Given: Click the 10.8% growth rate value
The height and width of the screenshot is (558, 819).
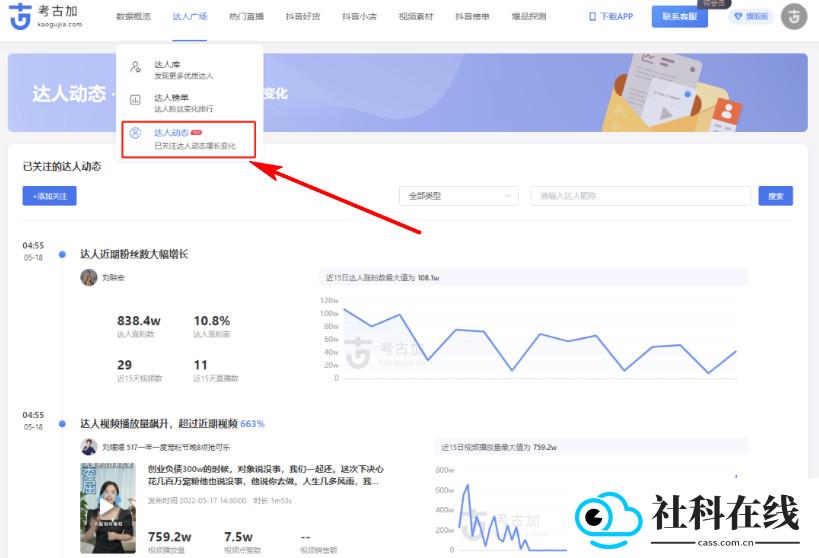Looking at the screenshot, I should click(212, 321).
